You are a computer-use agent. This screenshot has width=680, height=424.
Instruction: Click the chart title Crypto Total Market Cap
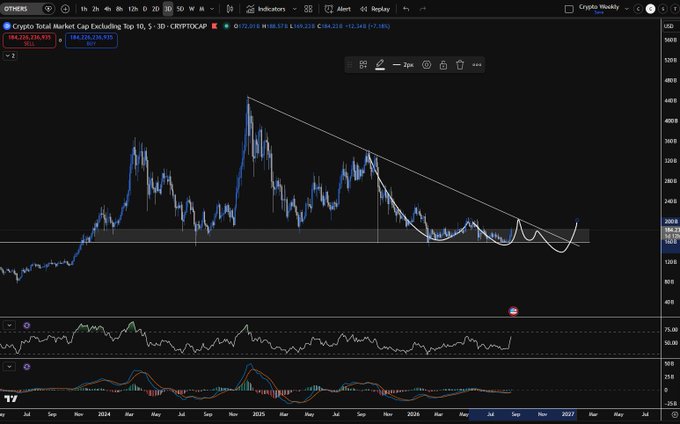tap(110, 26)
